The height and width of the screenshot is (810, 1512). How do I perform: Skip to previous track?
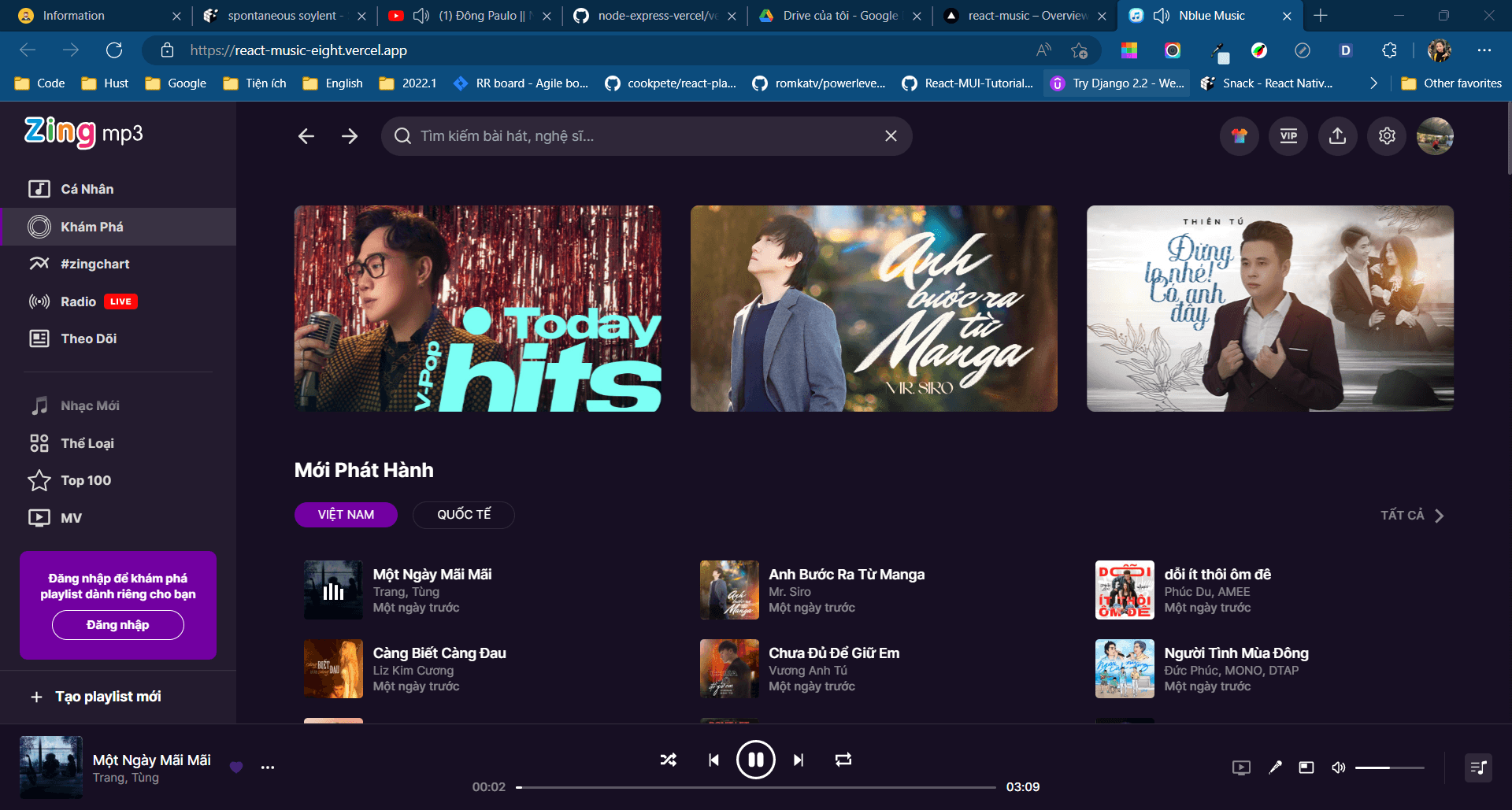coord(713,760)
